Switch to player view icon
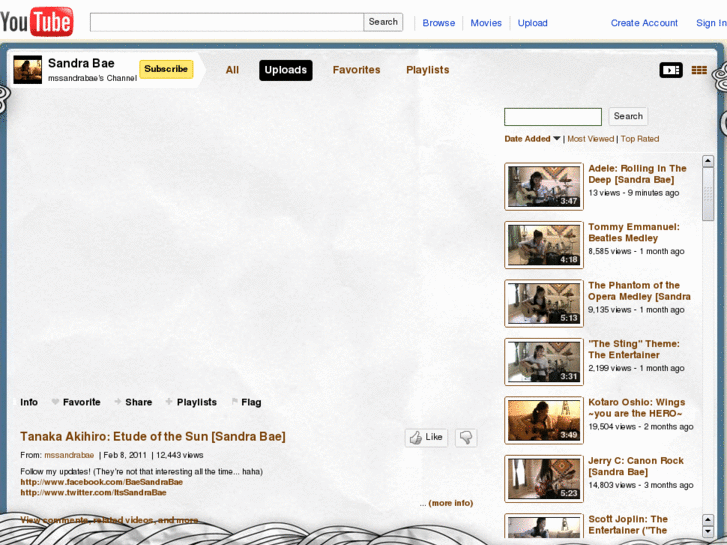Image resolution: width=727 pixels, height=545 pixels. (x=670, y=70)
